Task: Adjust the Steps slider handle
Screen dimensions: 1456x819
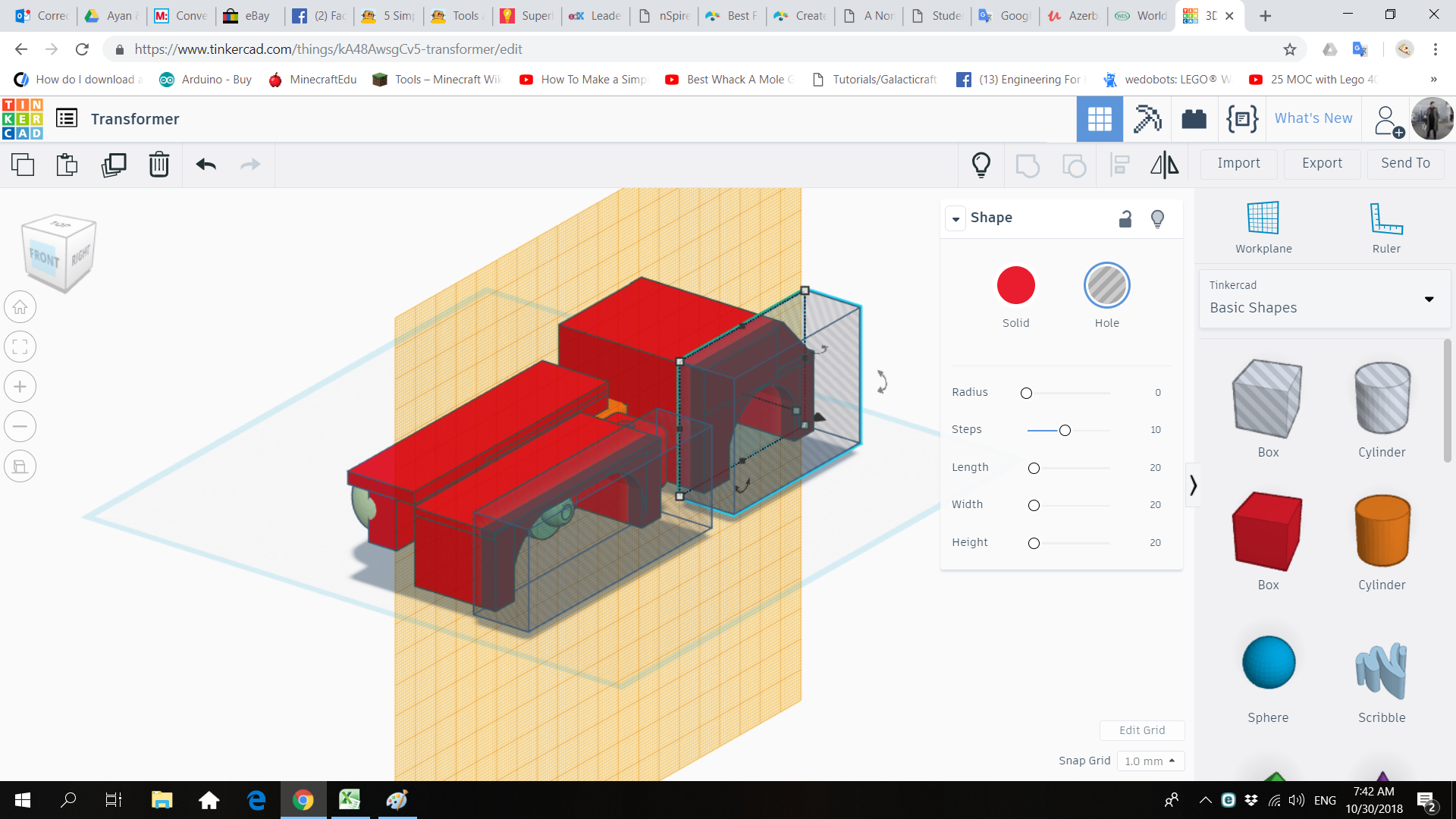Action: click(x=1065, y=430)
